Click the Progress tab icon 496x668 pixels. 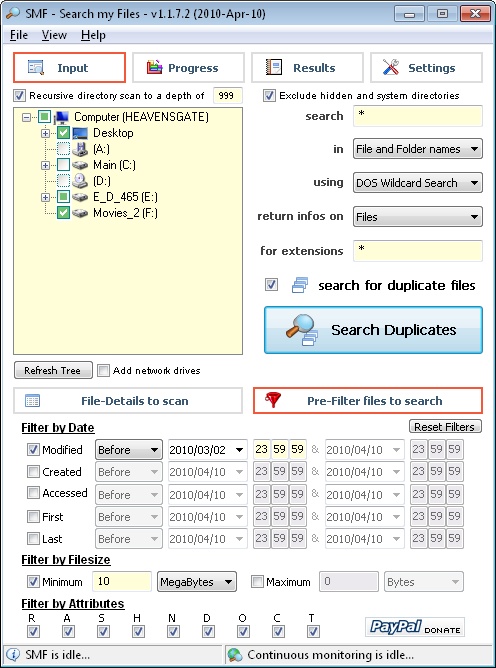point(154,67)
